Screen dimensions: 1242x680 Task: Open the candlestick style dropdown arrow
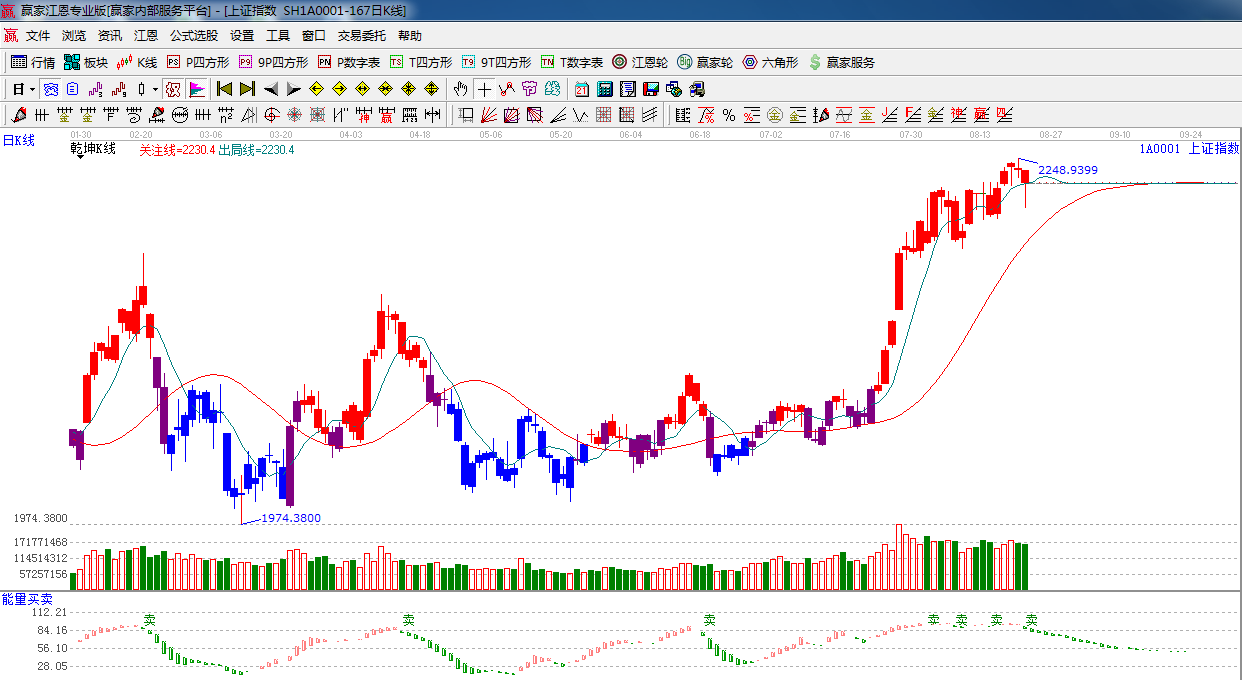tap(155, 89)
